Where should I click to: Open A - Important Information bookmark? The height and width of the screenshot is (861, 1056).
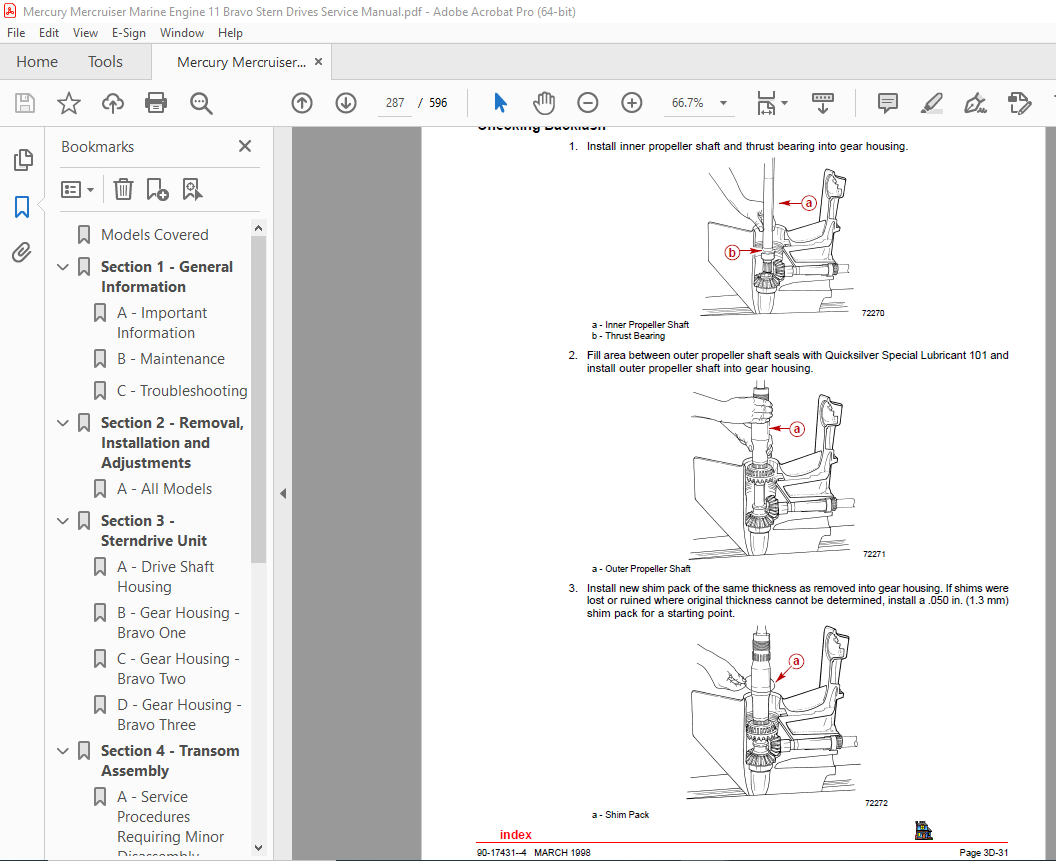[x=162, y=323]
